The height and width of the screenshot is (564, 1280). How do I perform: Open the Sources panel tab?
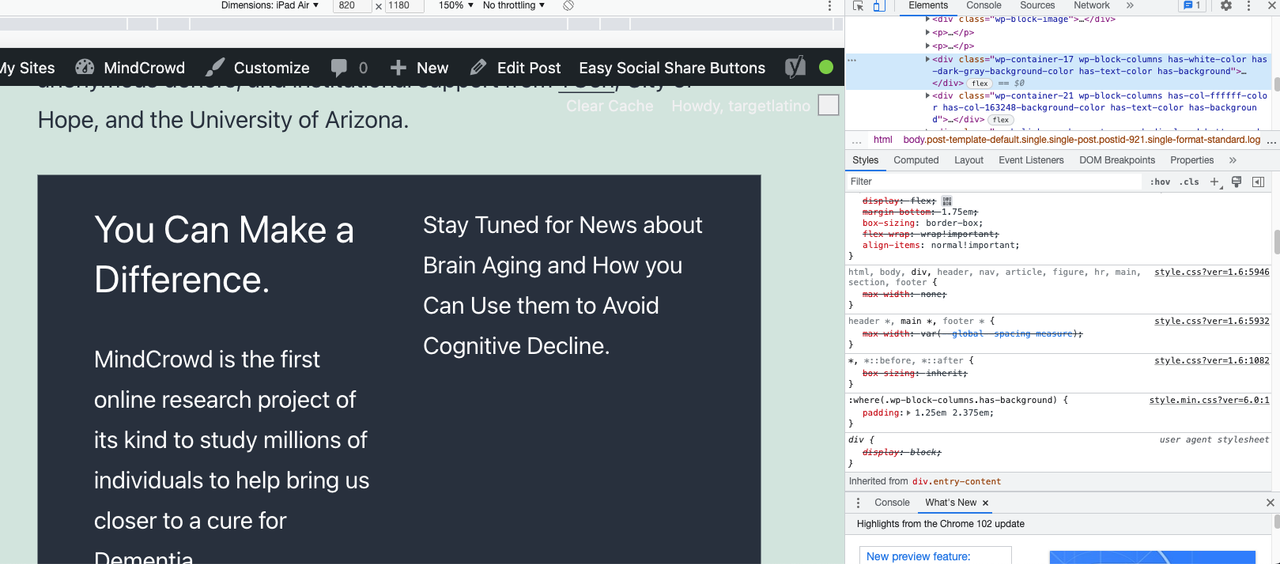pyautogui.click(x=1037, y=6)
